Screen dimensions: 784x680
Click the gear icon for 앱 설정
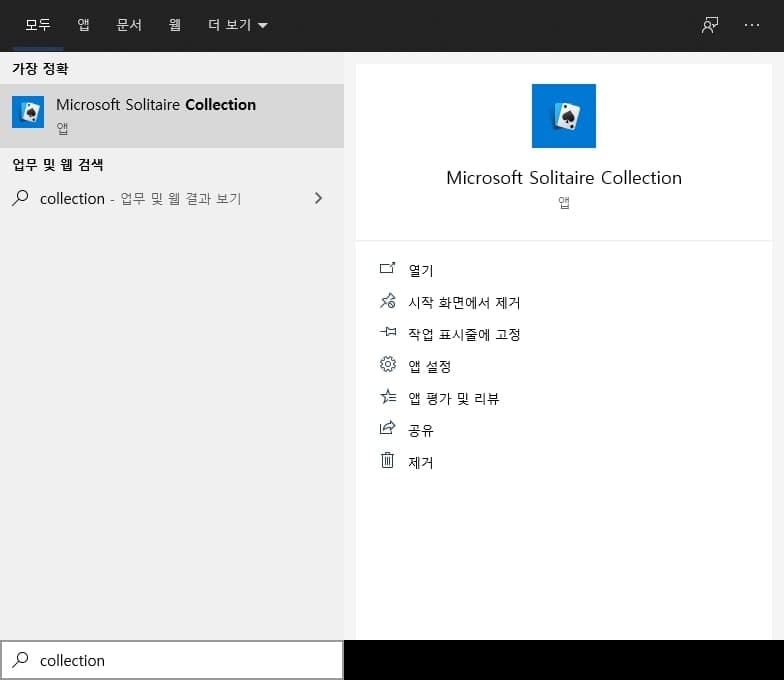coord(388,364)
